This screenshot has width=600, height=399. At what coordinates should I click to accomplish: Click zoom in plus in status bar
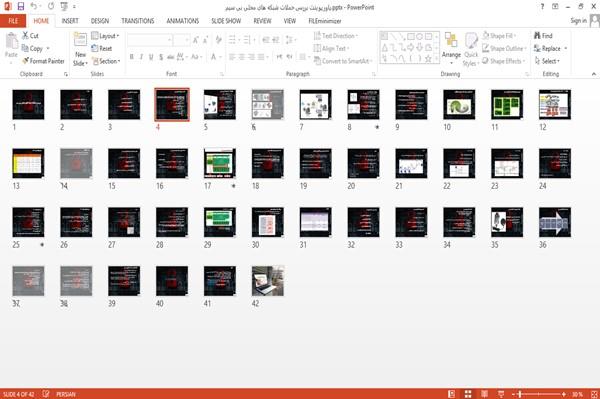[x=564, y=394]
